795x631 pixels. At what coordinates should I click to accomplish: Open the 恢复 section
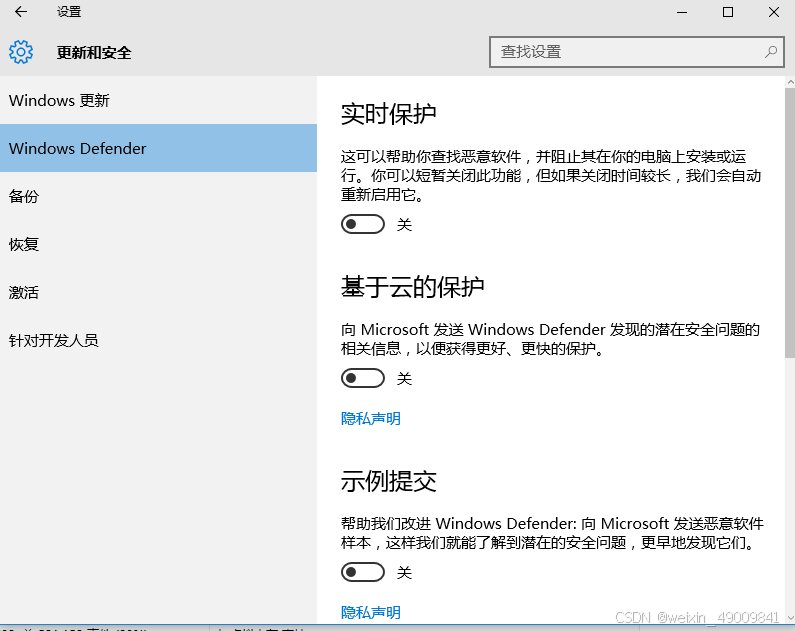(x=158, y=244)
